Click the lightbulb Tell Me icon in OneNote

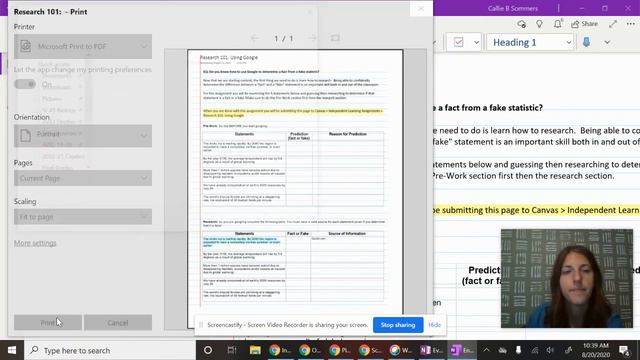[x=539, y=24]
